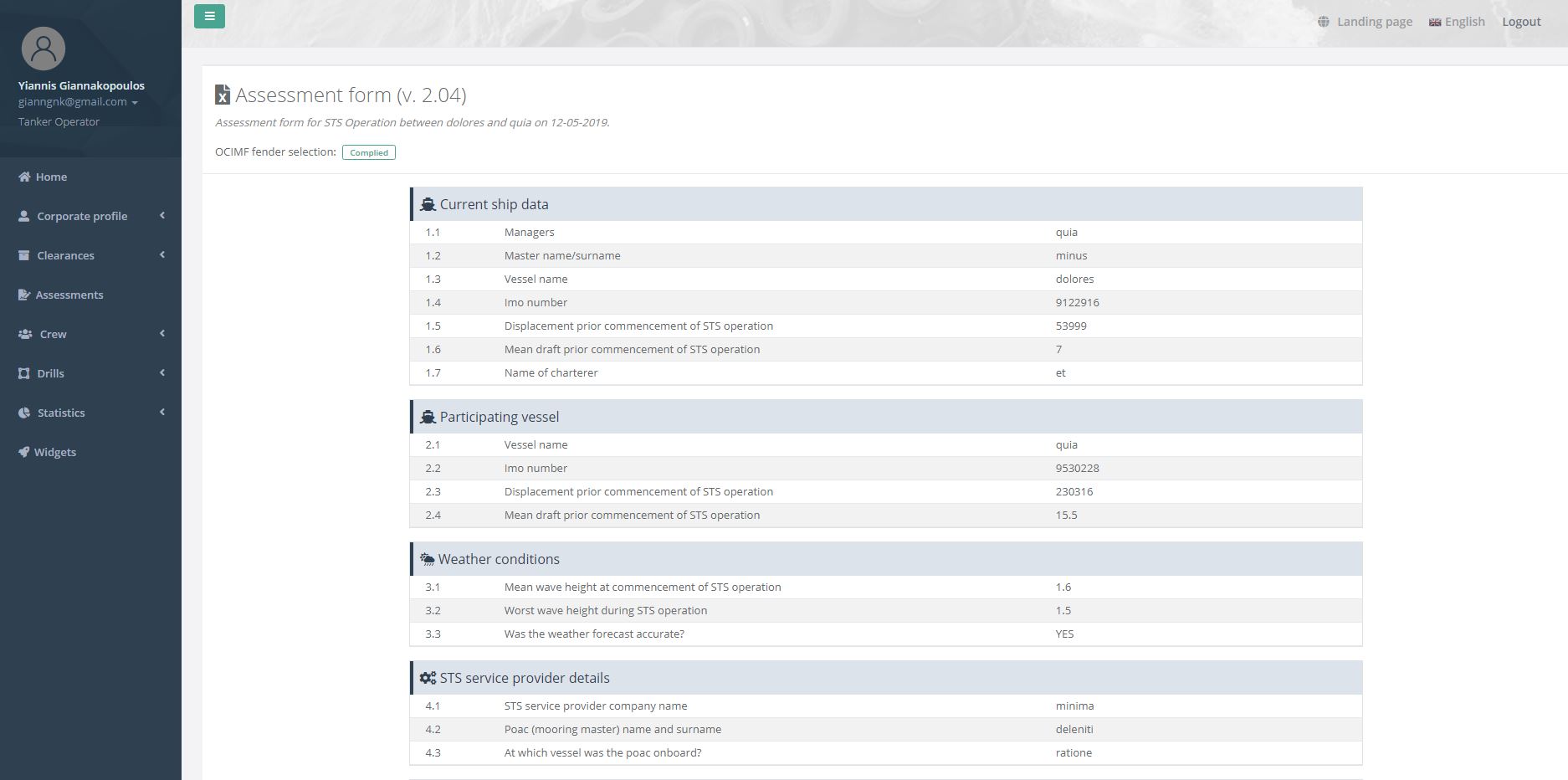Click the globe icon next to Landing page
The height and width of the screenshot is (780, 1568).
pyautogui.click(x=1325, y=21)
